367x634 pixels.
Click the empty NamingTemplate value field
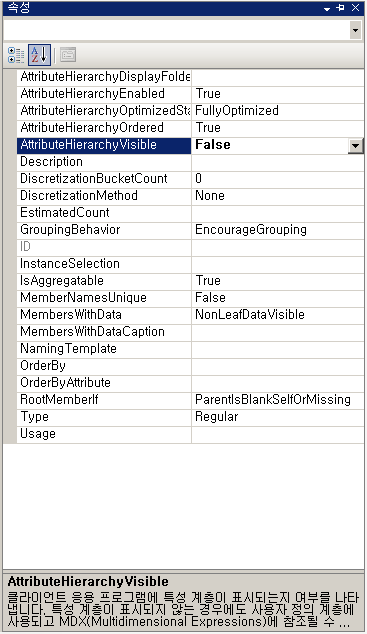[x=278, y=349]
